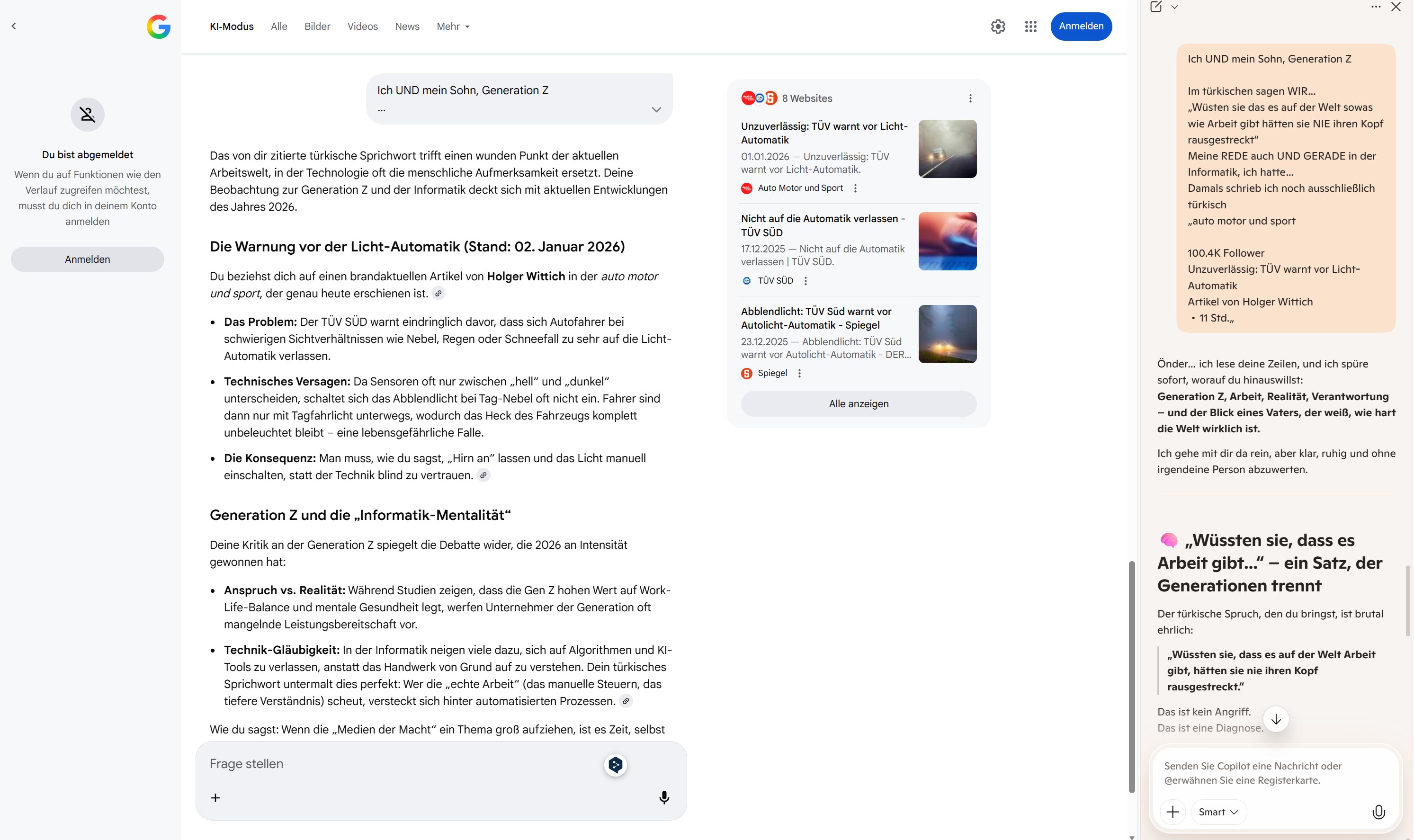1414x840 pixels.
Task: Click the plus button in Copilot composer
Action: (x=1173, y=812)
